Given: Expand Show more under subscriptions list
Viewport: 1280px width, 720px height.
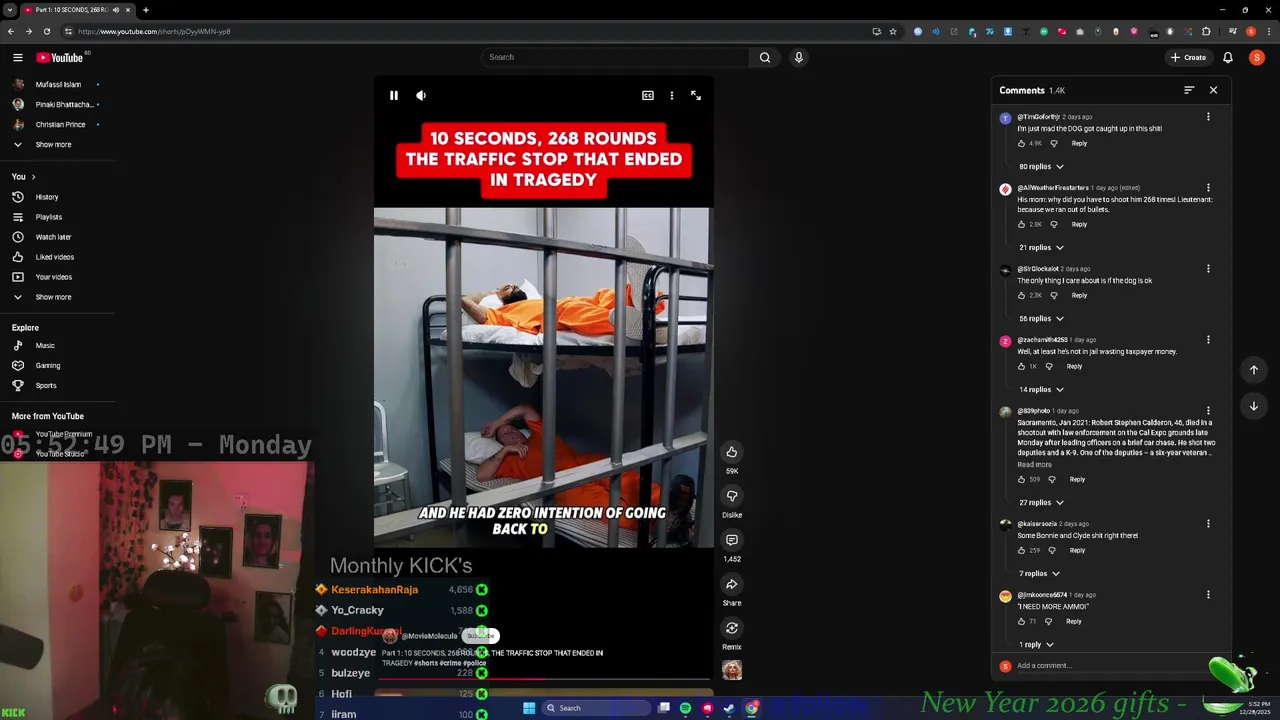Looking at the screenshot, I should tap(53, 145).
